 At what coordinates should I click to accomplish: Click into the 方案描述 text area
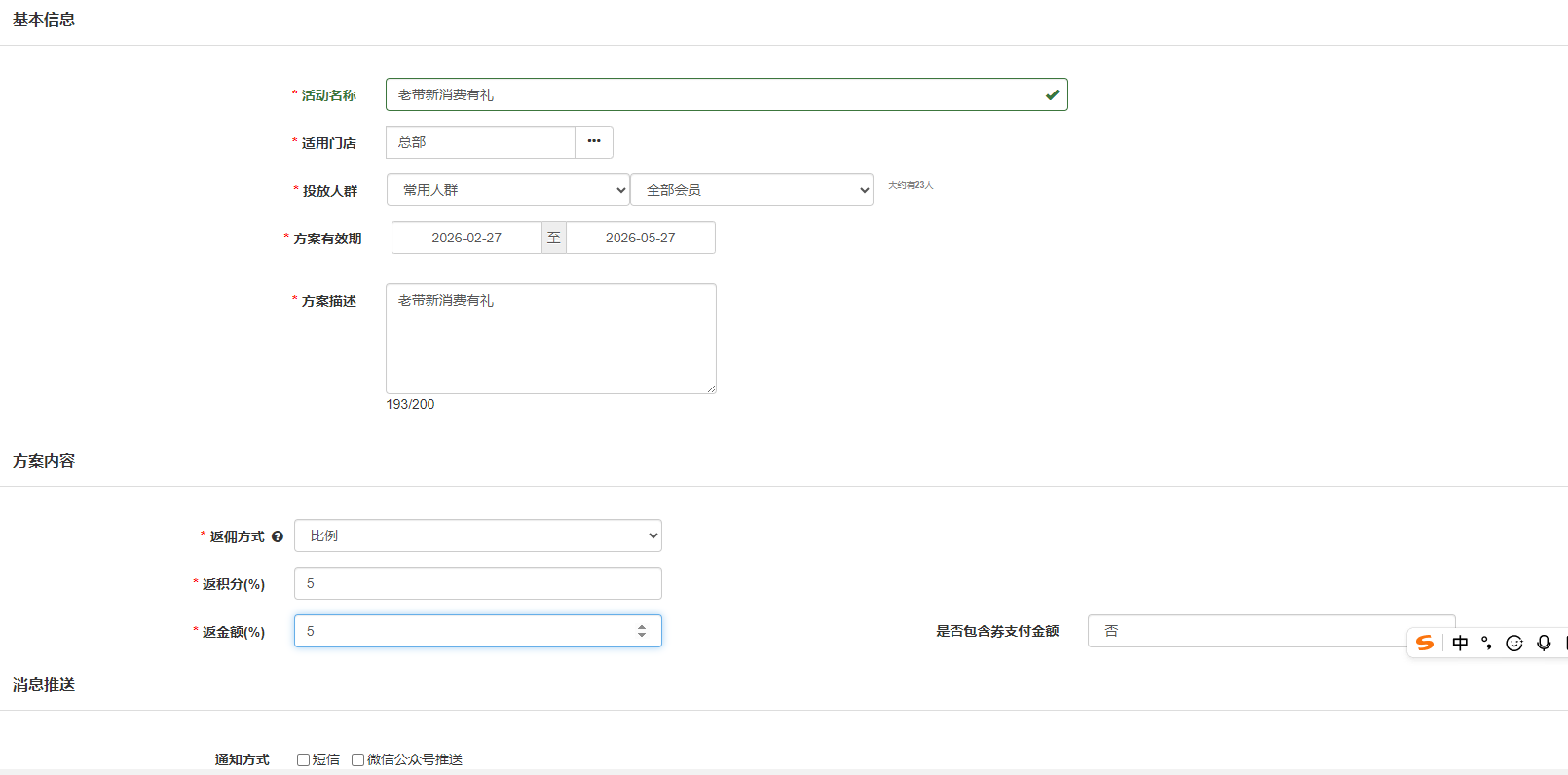point(550,339)
